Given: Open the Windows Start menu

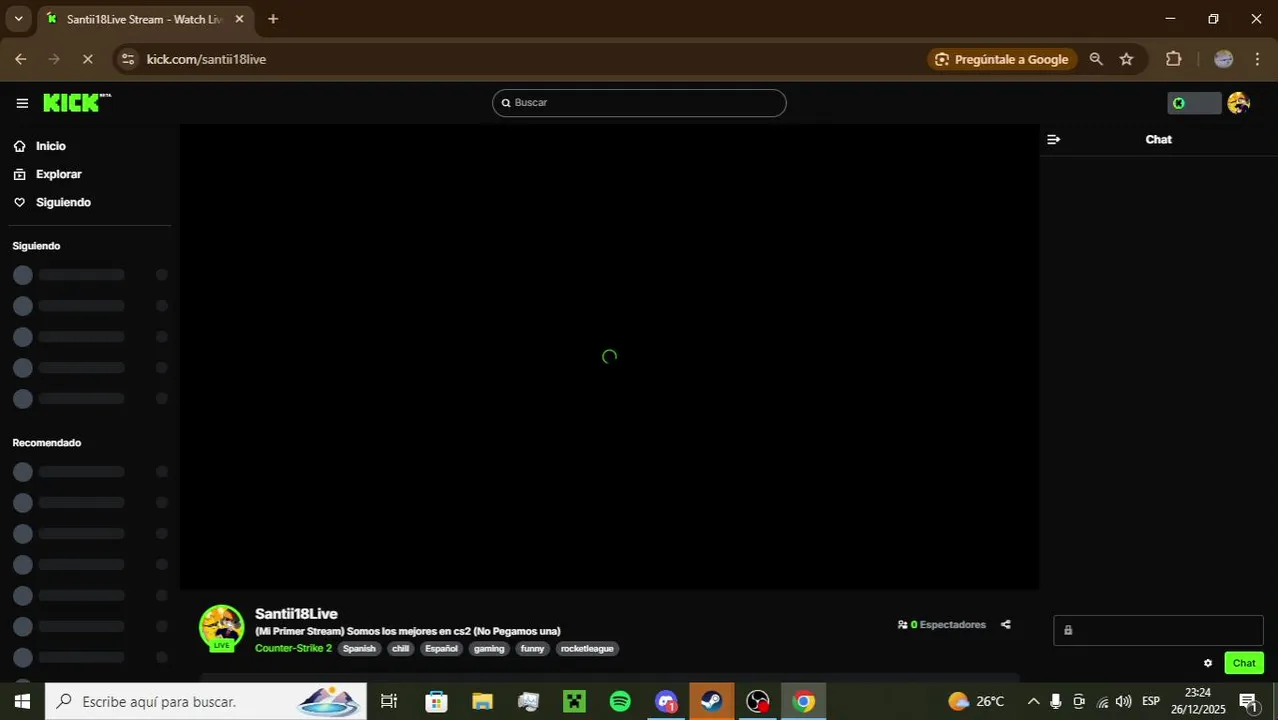Looking at the screenshot, I should pos(22,701).
